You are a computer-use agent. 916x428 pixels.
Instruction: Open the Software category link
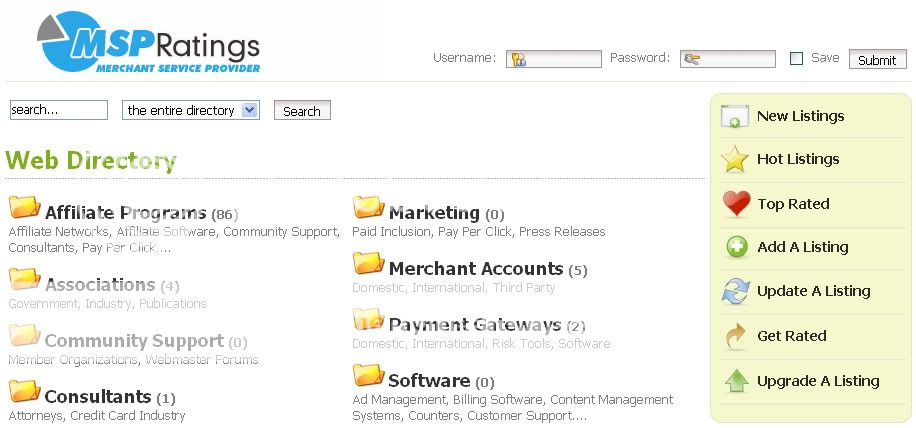[x=428, y=381]
